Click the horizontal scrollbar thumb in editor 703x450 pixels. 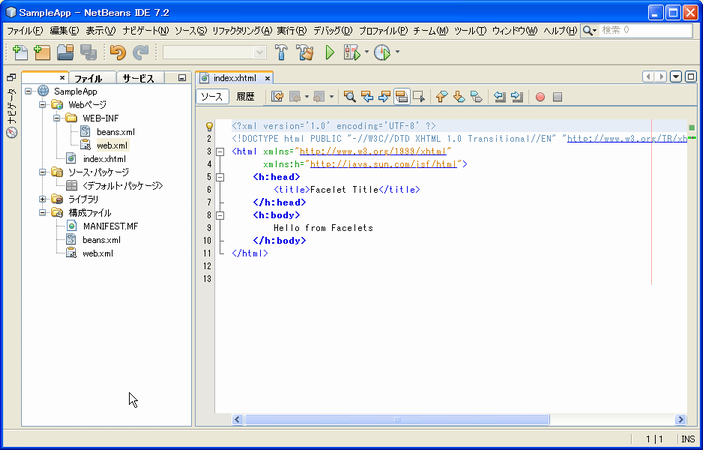point(397,420)
